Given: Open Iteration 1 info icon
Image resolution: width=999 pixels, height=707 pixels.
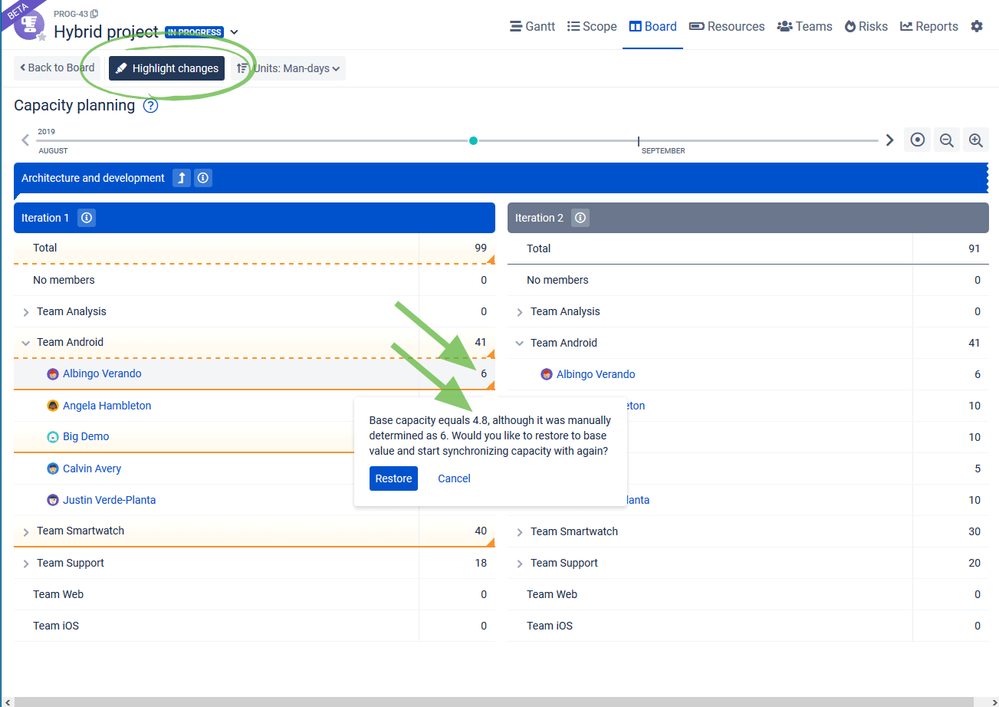Looking at the screenshot, I should pos(87,218).
